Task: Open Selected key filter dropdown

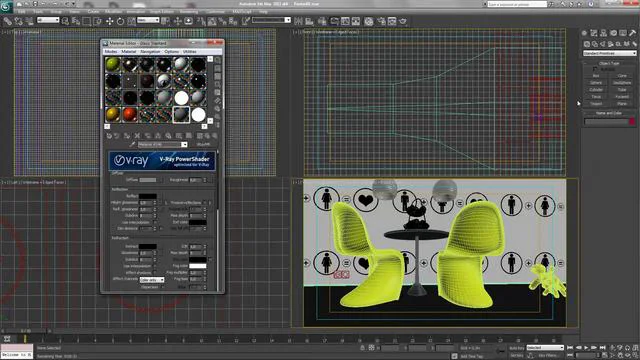Action: click(x=545, y=348)
